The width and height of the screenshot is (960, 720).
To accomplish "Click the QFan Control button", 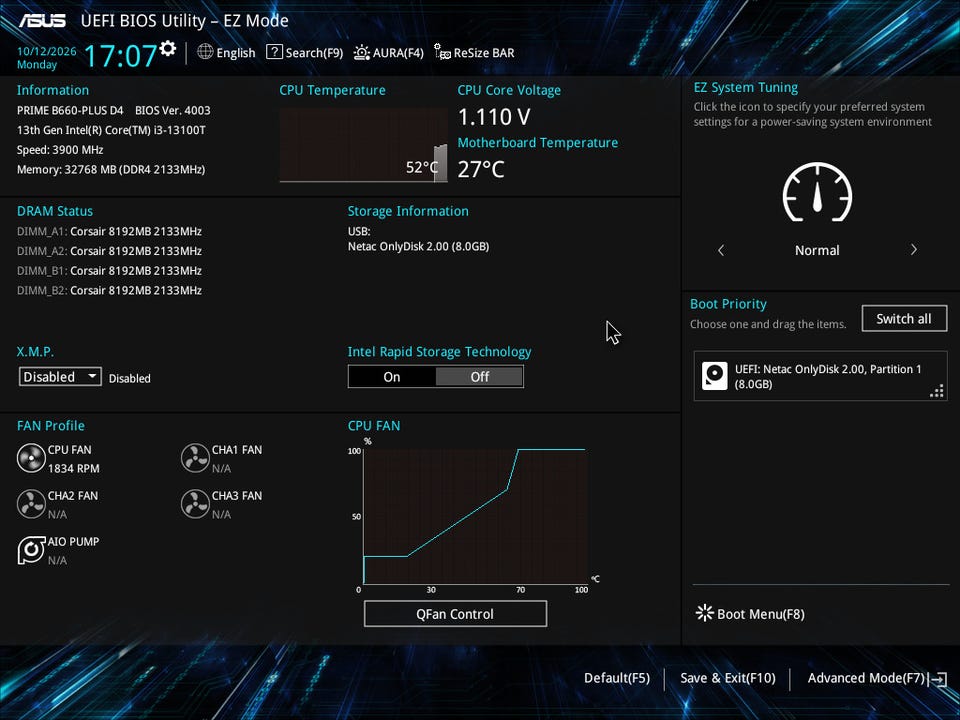I will point(455,613).
